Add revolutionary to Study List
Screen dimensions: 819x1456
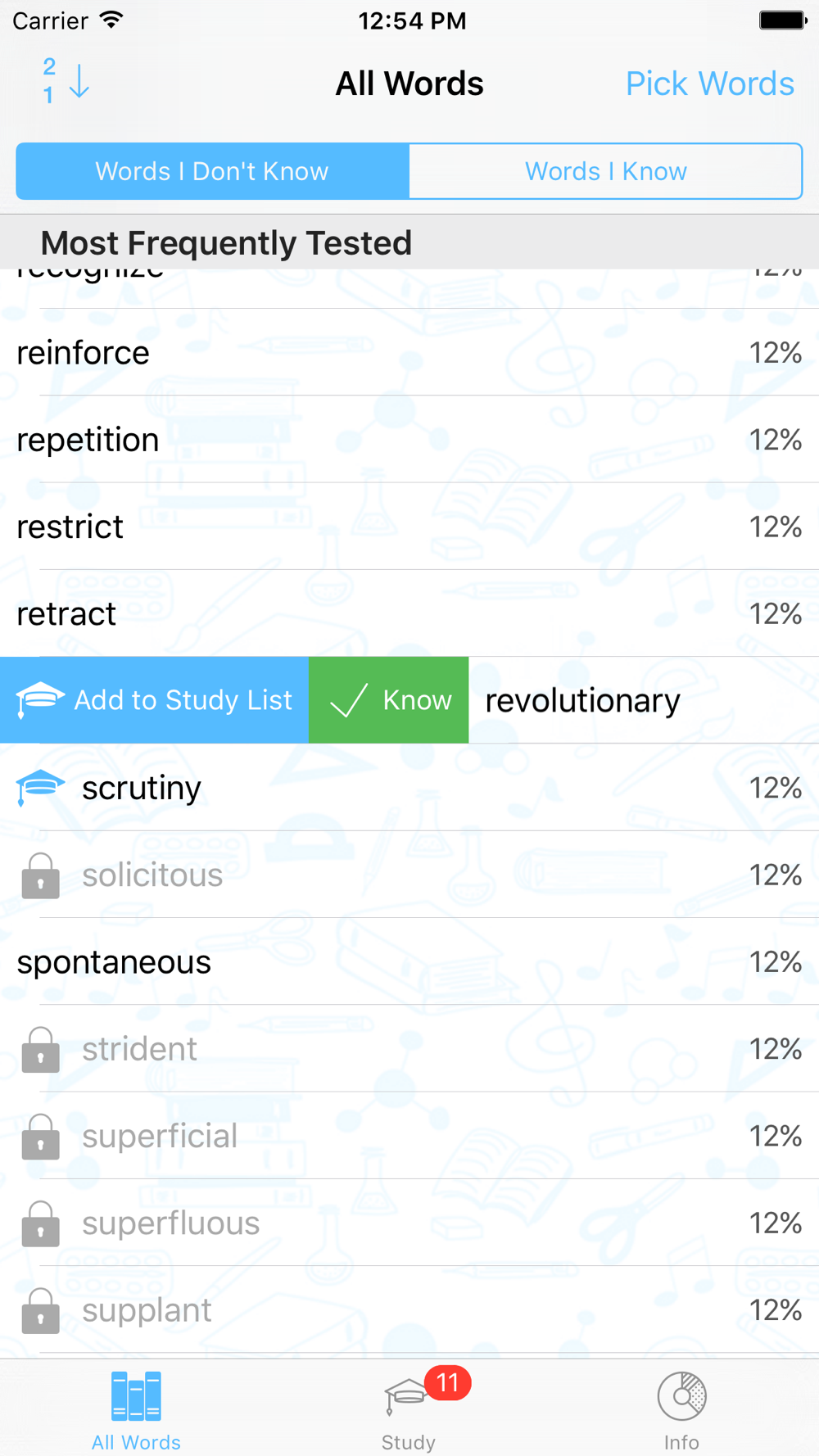(x=154, y=700)
